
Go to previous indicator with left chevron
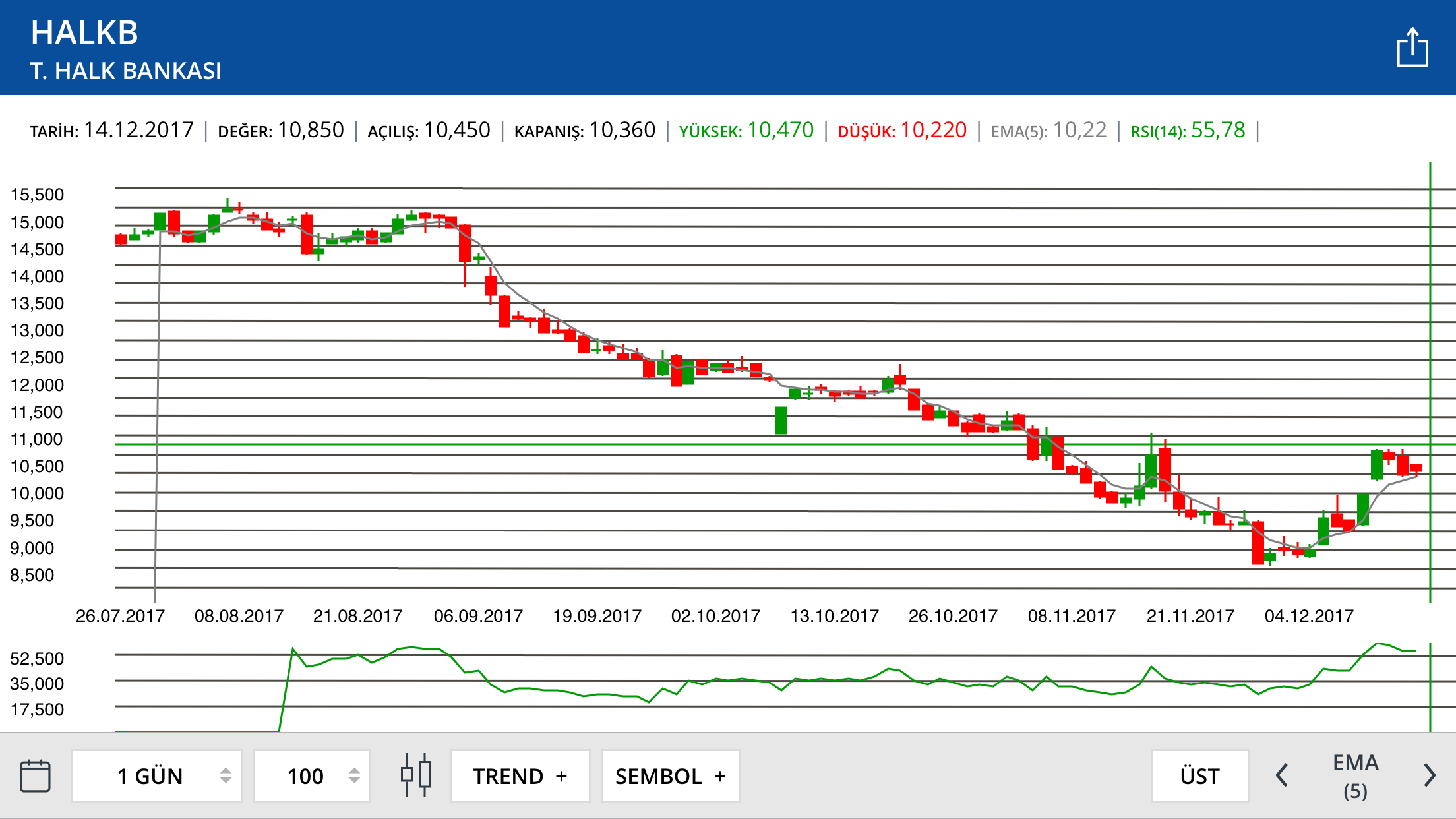(1281, 775)
